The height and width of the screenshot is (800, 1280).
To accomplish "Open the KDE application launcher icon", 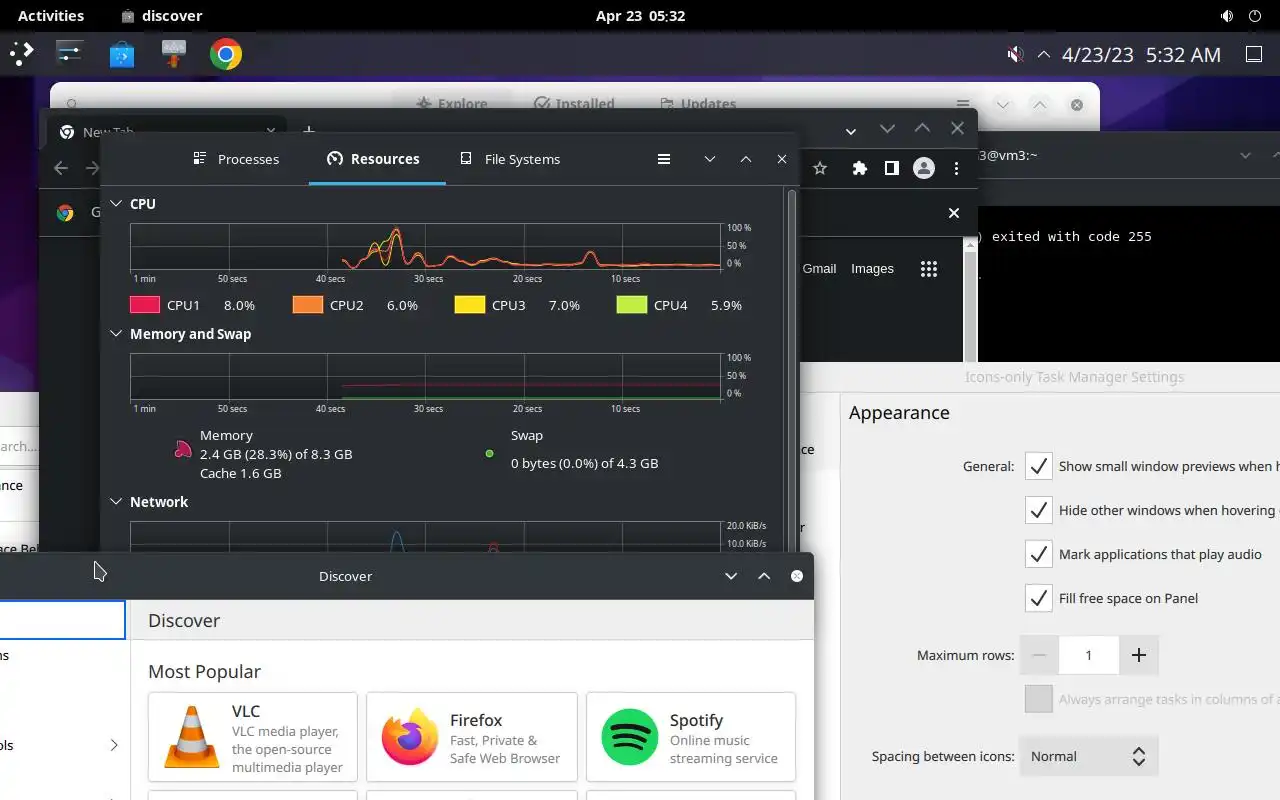I will click(22, 54).
